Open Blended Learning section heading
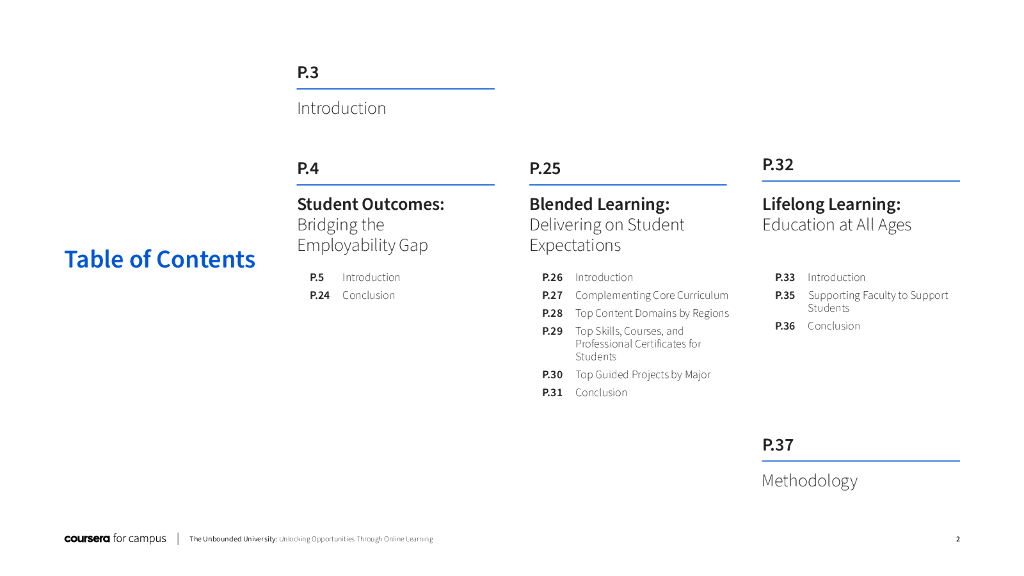 (x=599, y=204)
